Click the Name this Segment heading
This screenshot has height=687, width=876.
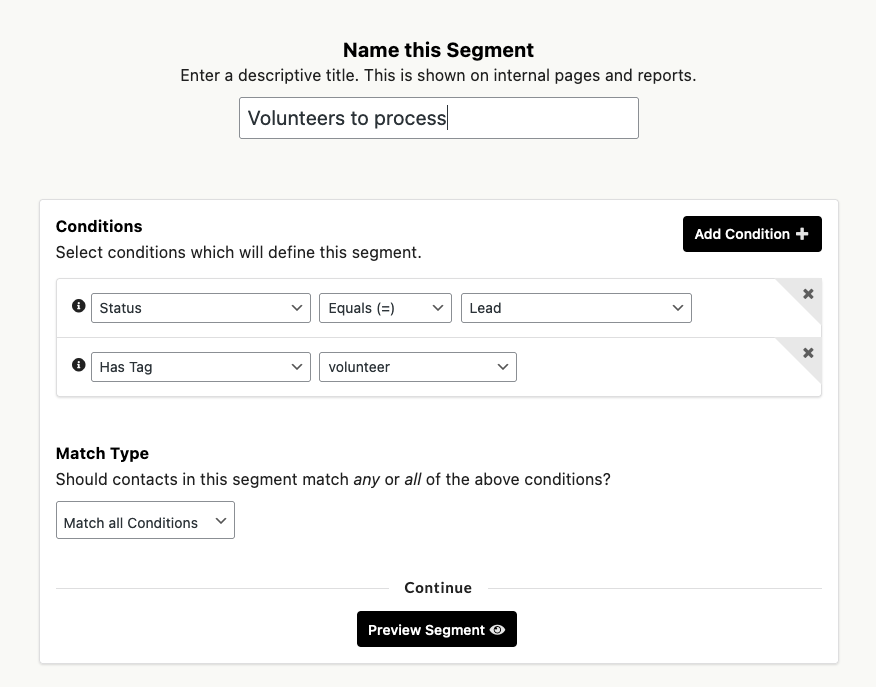(438, 50)
